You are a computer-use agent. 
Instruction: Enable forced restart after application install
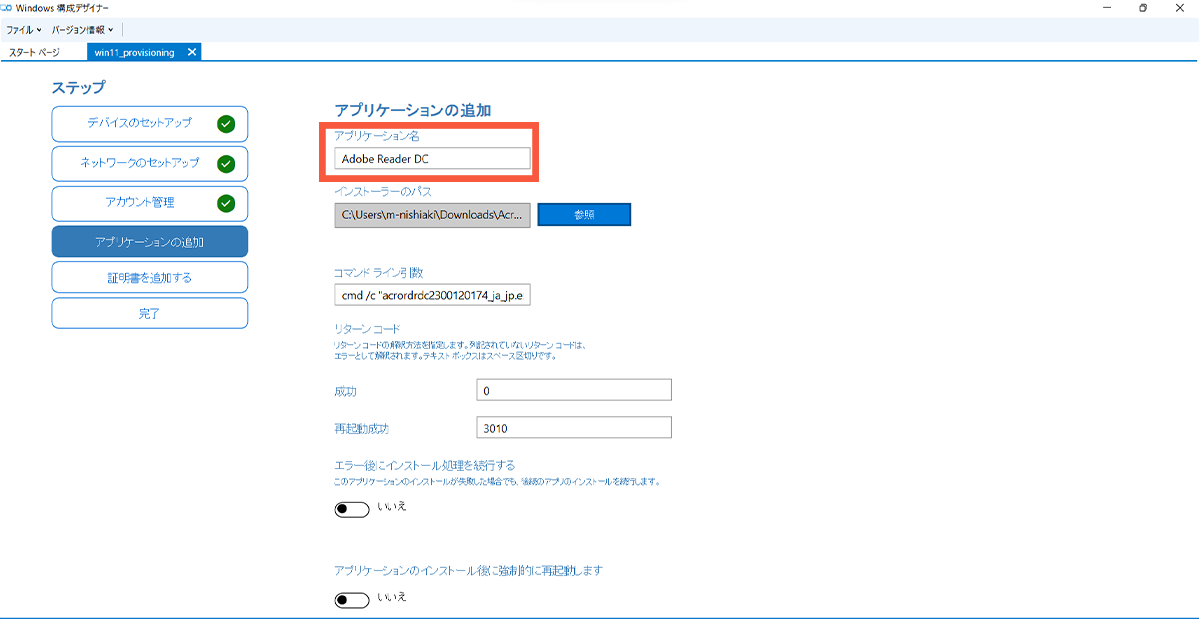[x=351, y=600]
